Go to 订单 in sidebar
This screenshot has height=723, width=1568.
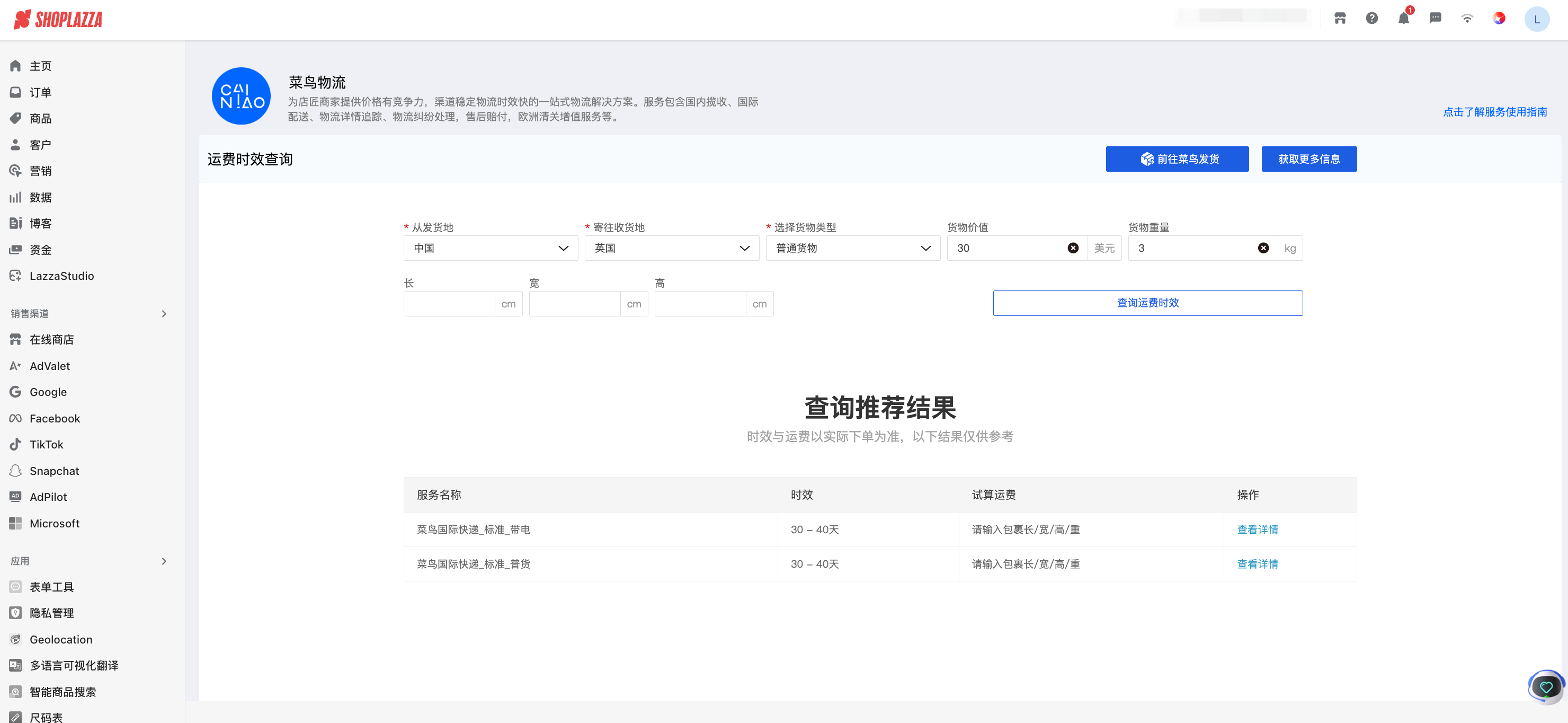pyautogui.click(x=40, y=92)
